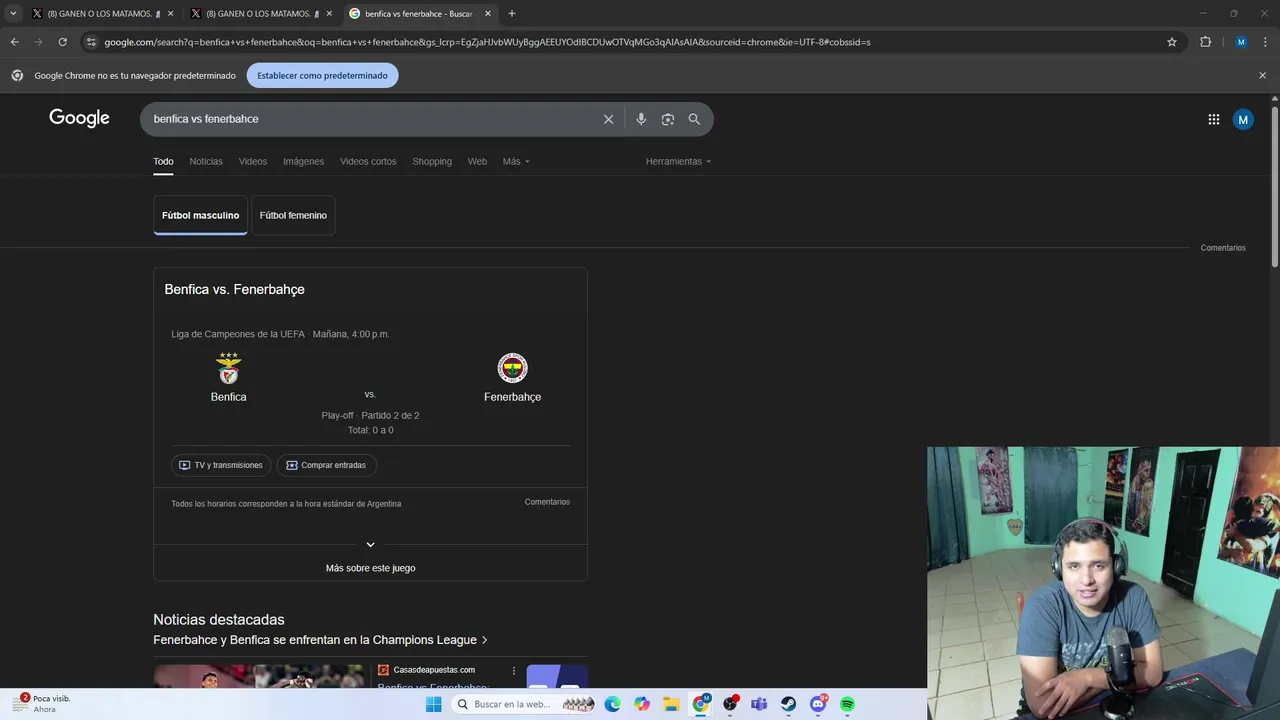1280x720 pixels.
Task: Select the Todo tab
Action: click(x=163, y=161)
